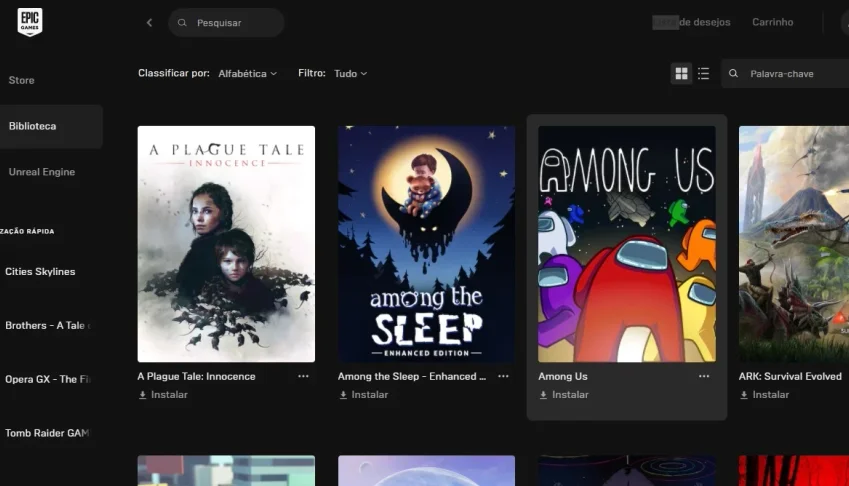
Task: Click the Among the Sleep - Enhanced title
Action: pyautogui.click(x=412, y=376)
